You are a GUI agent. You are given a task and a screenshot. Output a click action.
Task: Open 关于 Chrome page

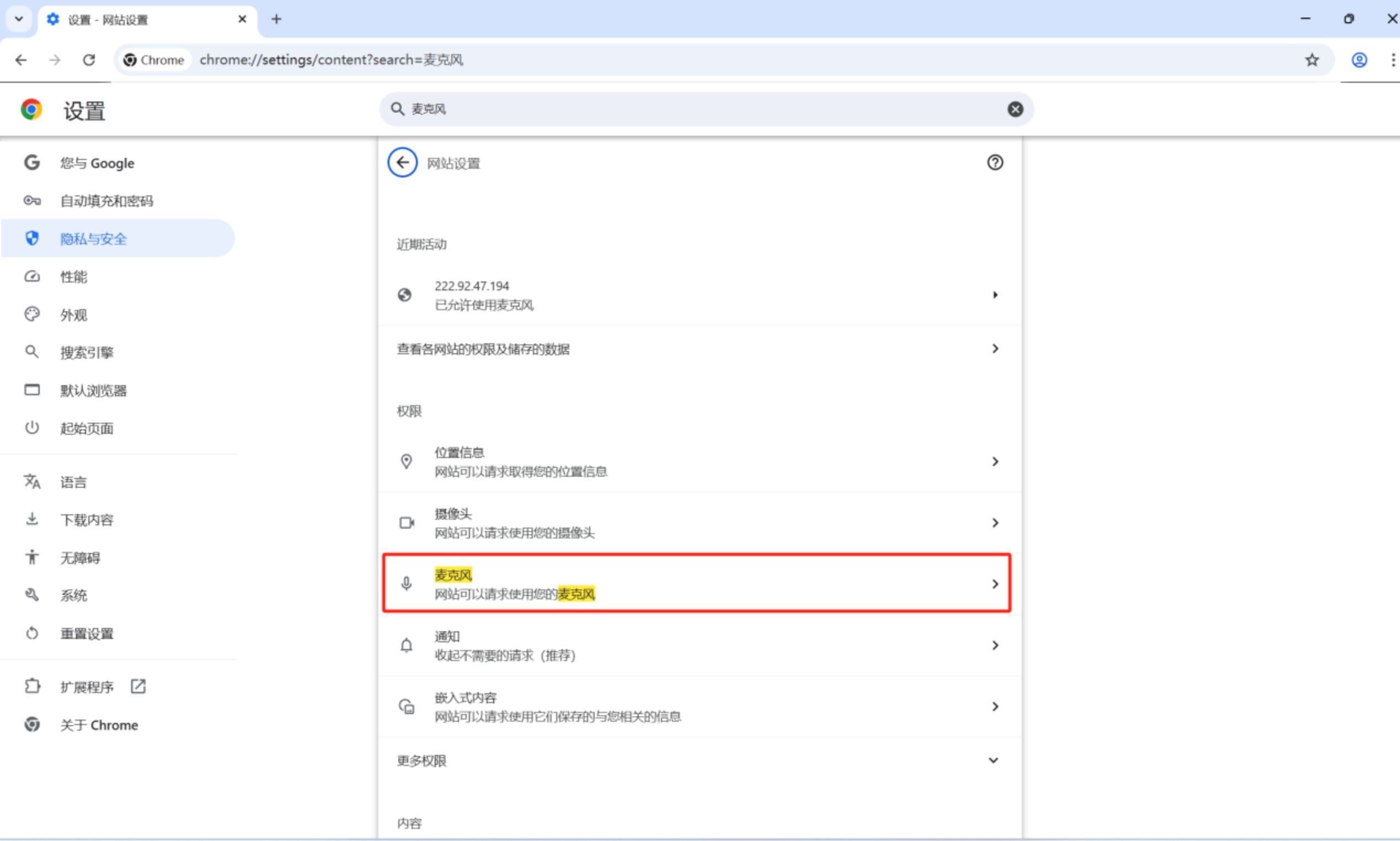[x=99, y=725]
